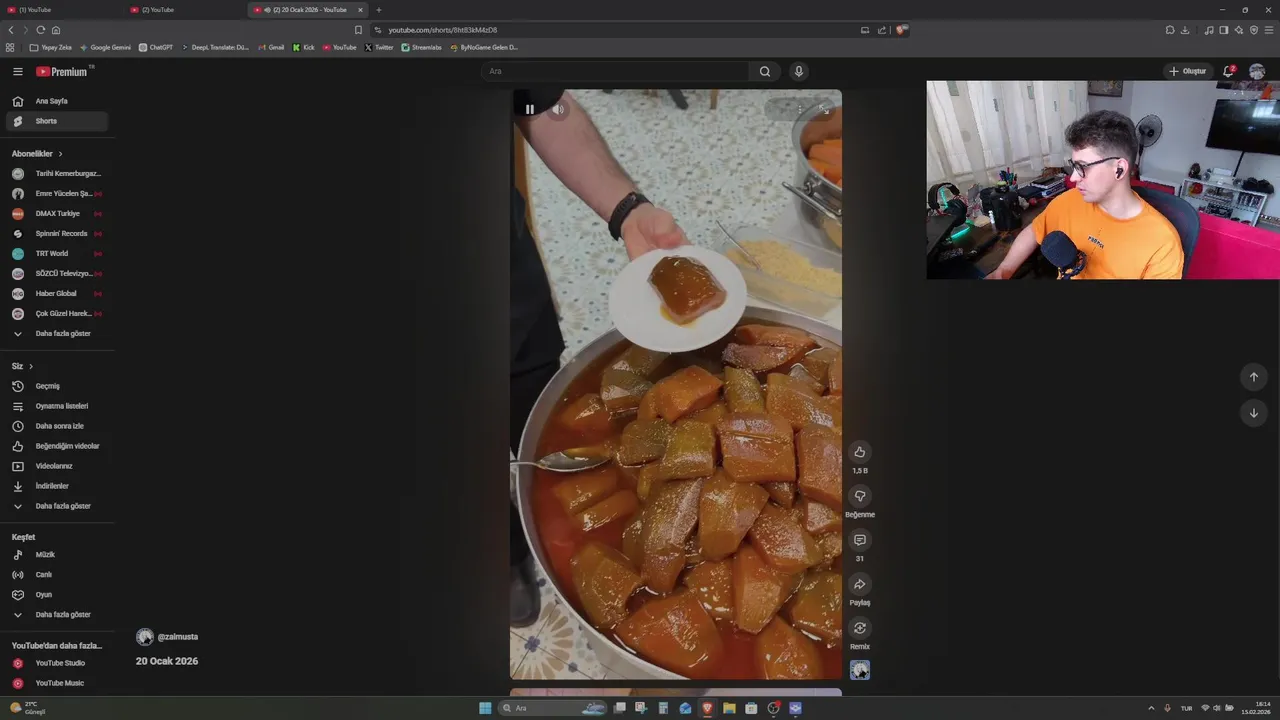Open the YouTube hamburger guide menu

(x=18, y=71)
